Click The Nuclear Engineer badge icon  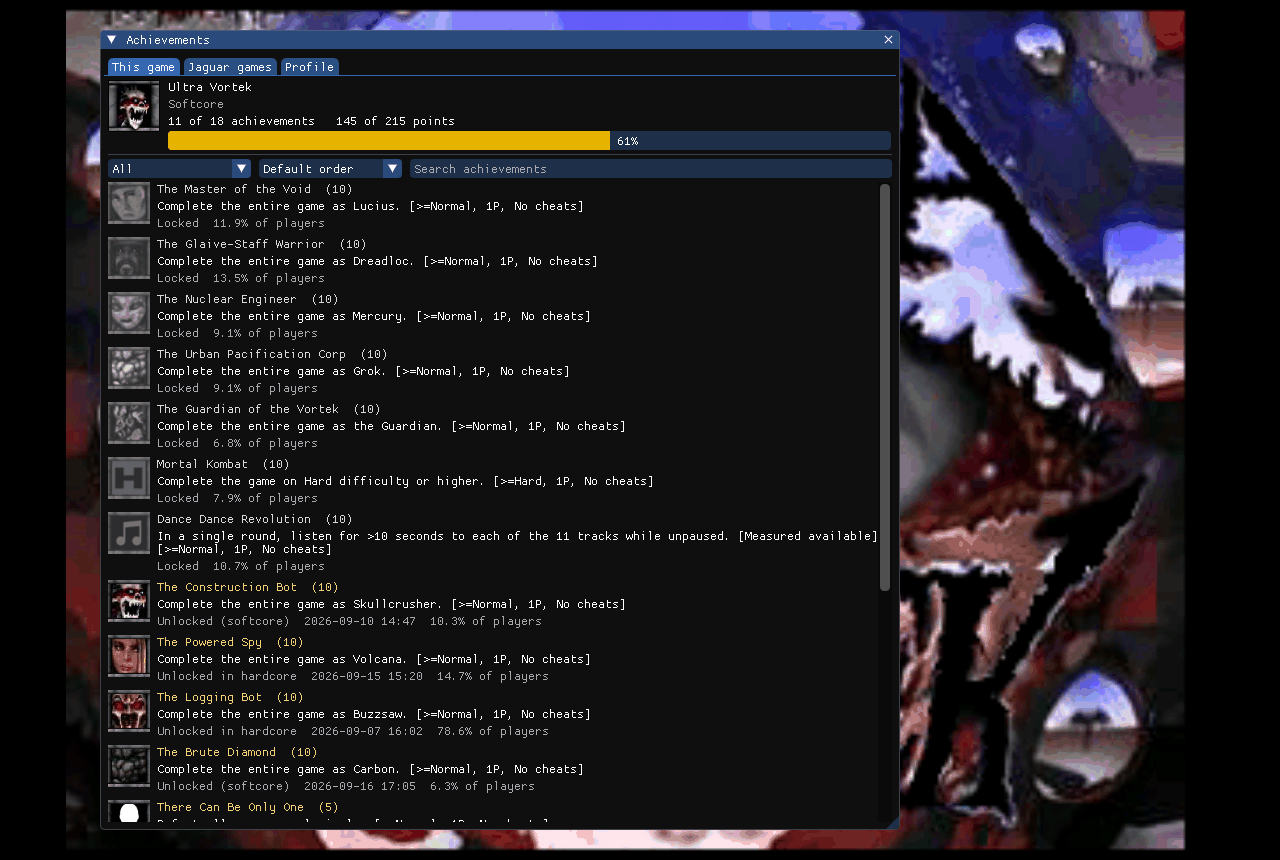pos(129,313)
